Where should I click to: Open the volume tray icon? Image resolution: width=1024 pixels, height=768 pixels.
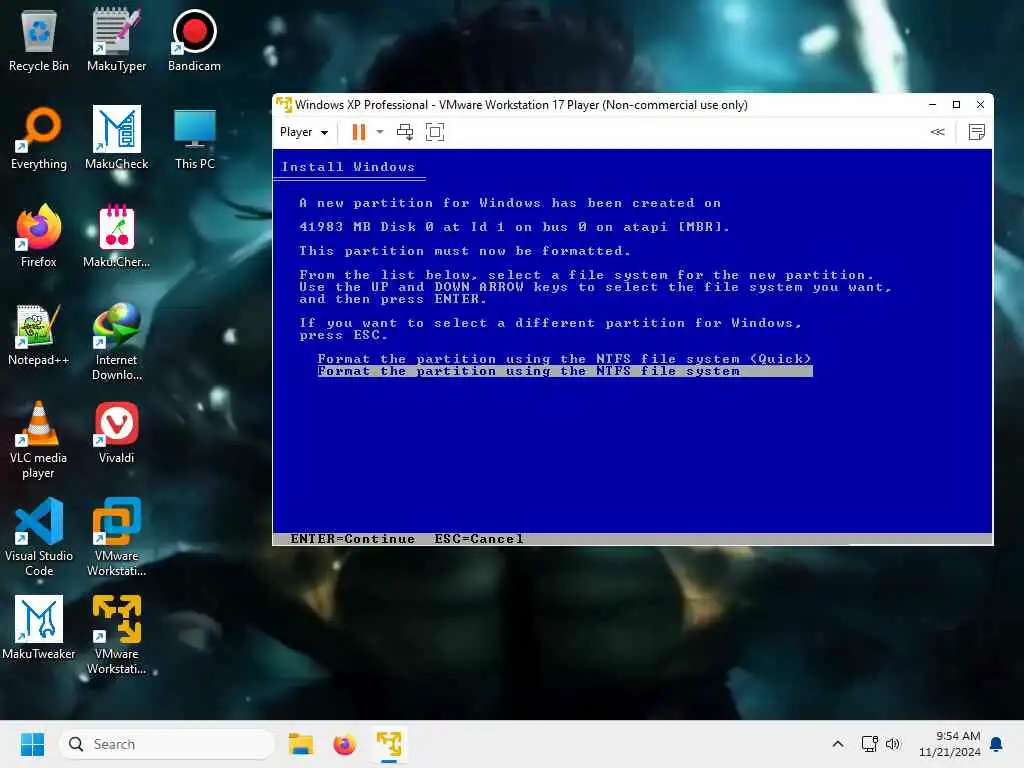892,744
